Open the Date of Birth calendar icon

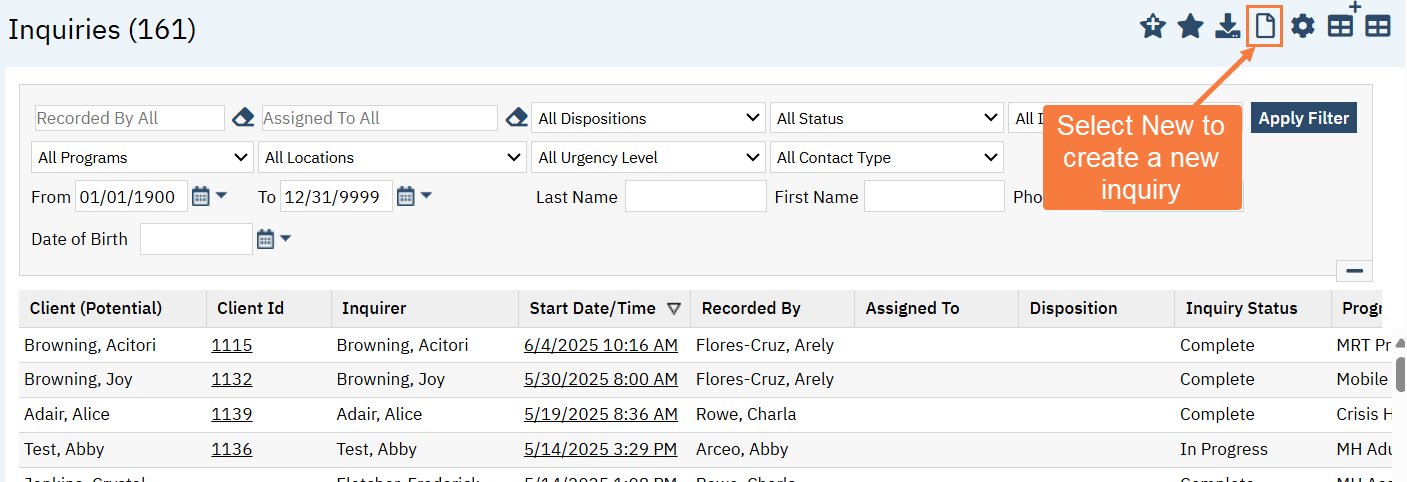point(265,239)
